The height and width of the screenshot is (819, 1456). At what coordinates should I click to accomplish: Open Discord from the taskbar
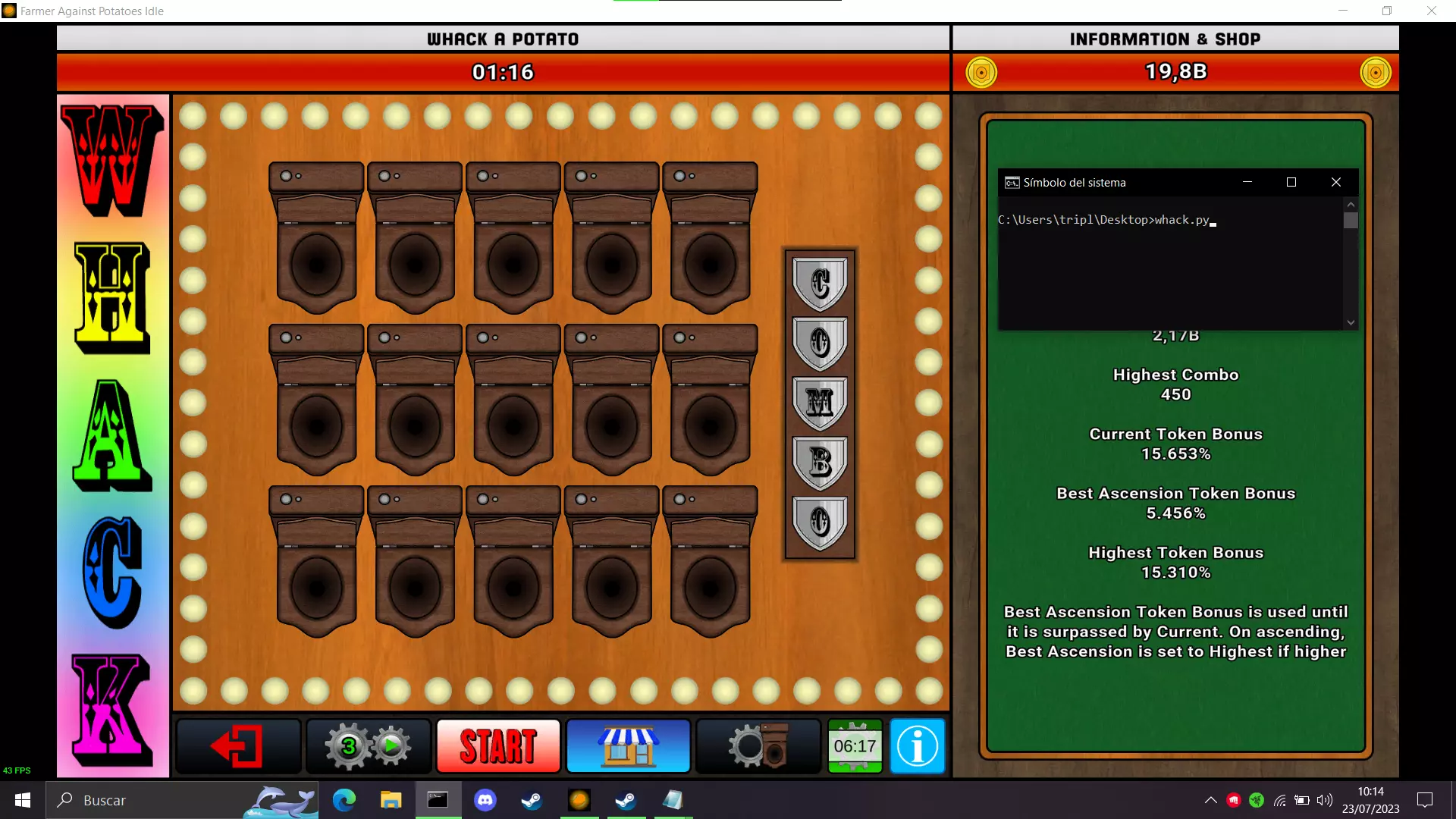(x=485, y=800)
